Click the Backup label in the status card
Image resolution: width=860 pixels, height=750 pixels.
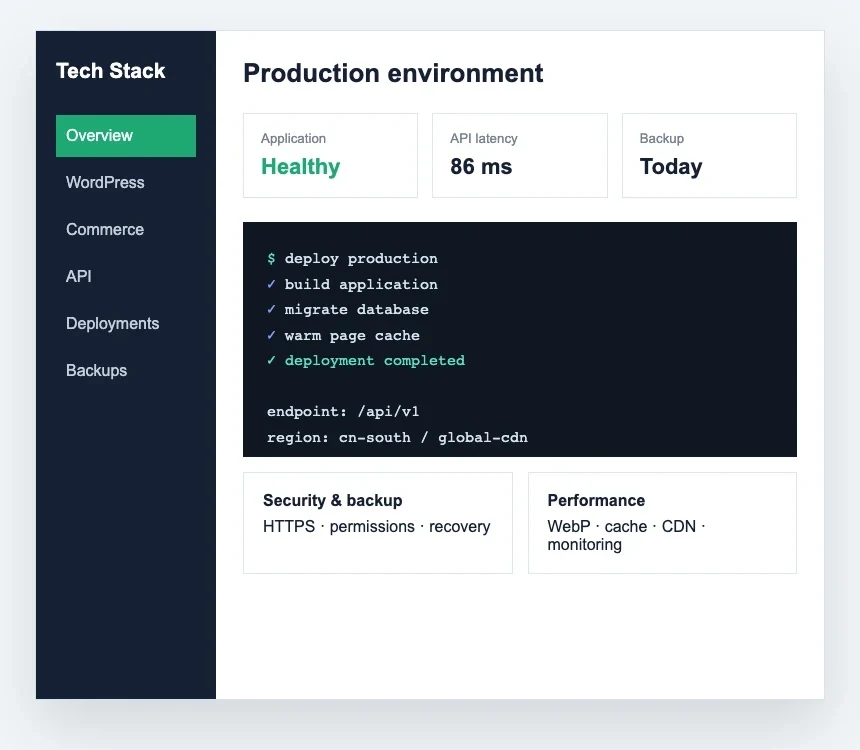pos(661,139)
